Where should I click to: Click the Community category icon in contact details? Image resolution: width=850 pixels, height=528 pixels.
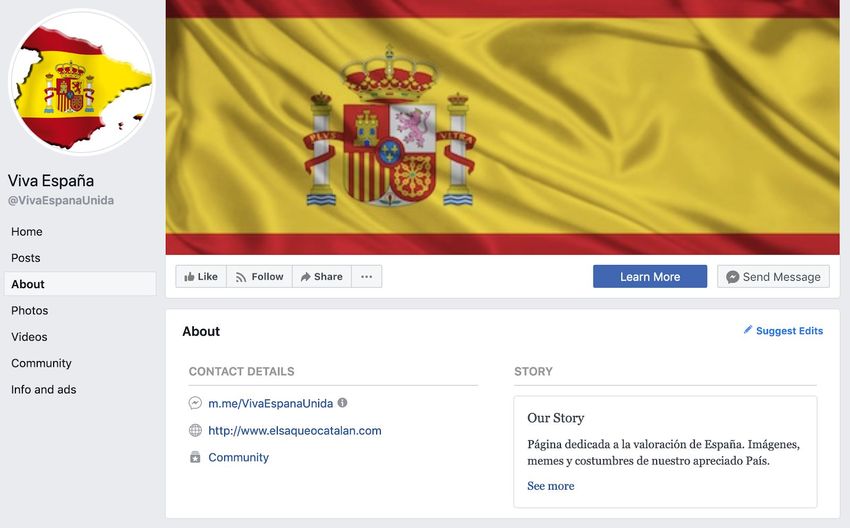pos(195,458)
